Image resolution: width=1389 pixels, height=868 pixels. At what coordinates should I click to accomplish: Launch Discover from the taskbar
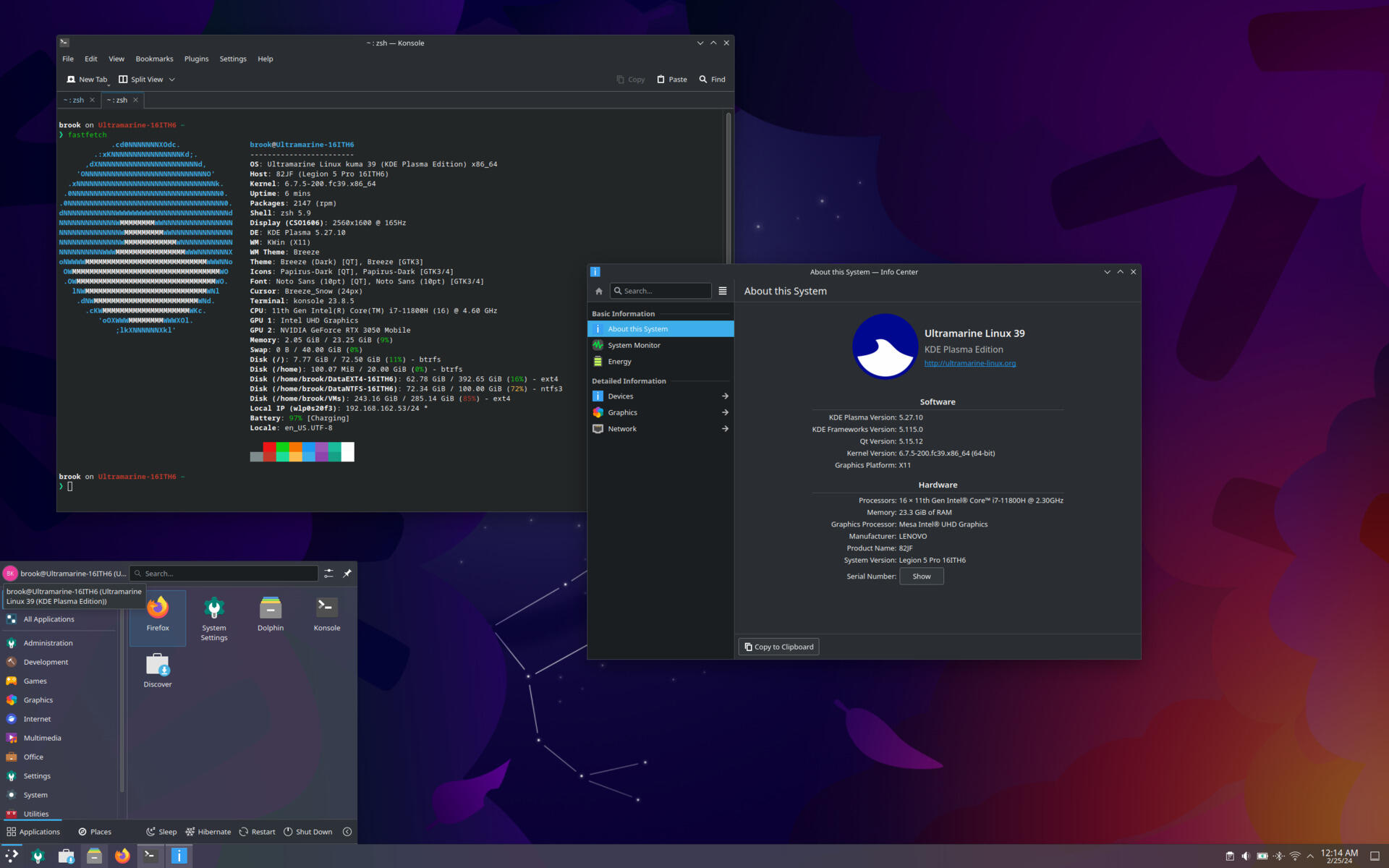click(x=67, y=856)
